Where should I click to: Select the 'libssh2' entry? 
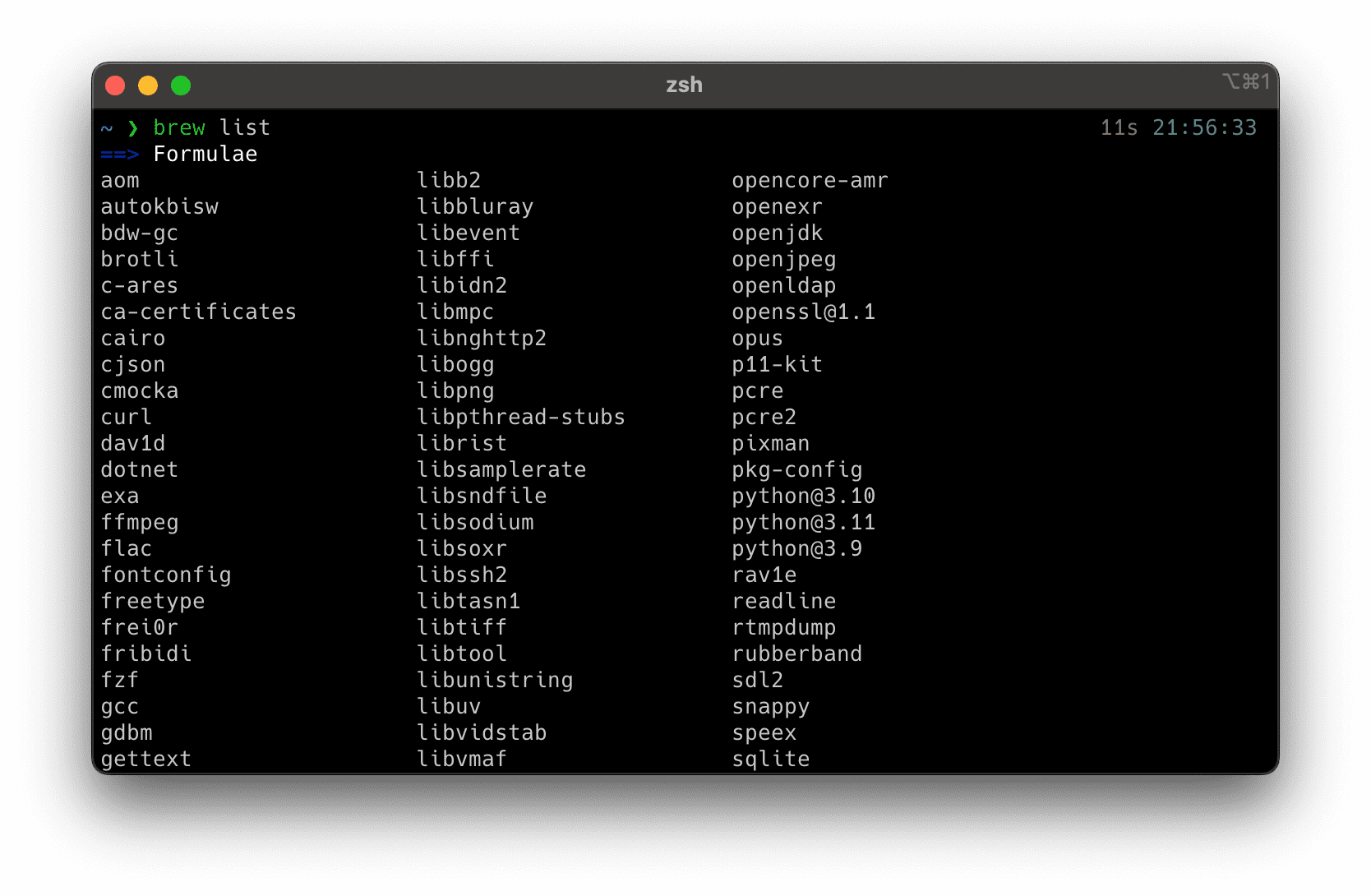[462, 575]
